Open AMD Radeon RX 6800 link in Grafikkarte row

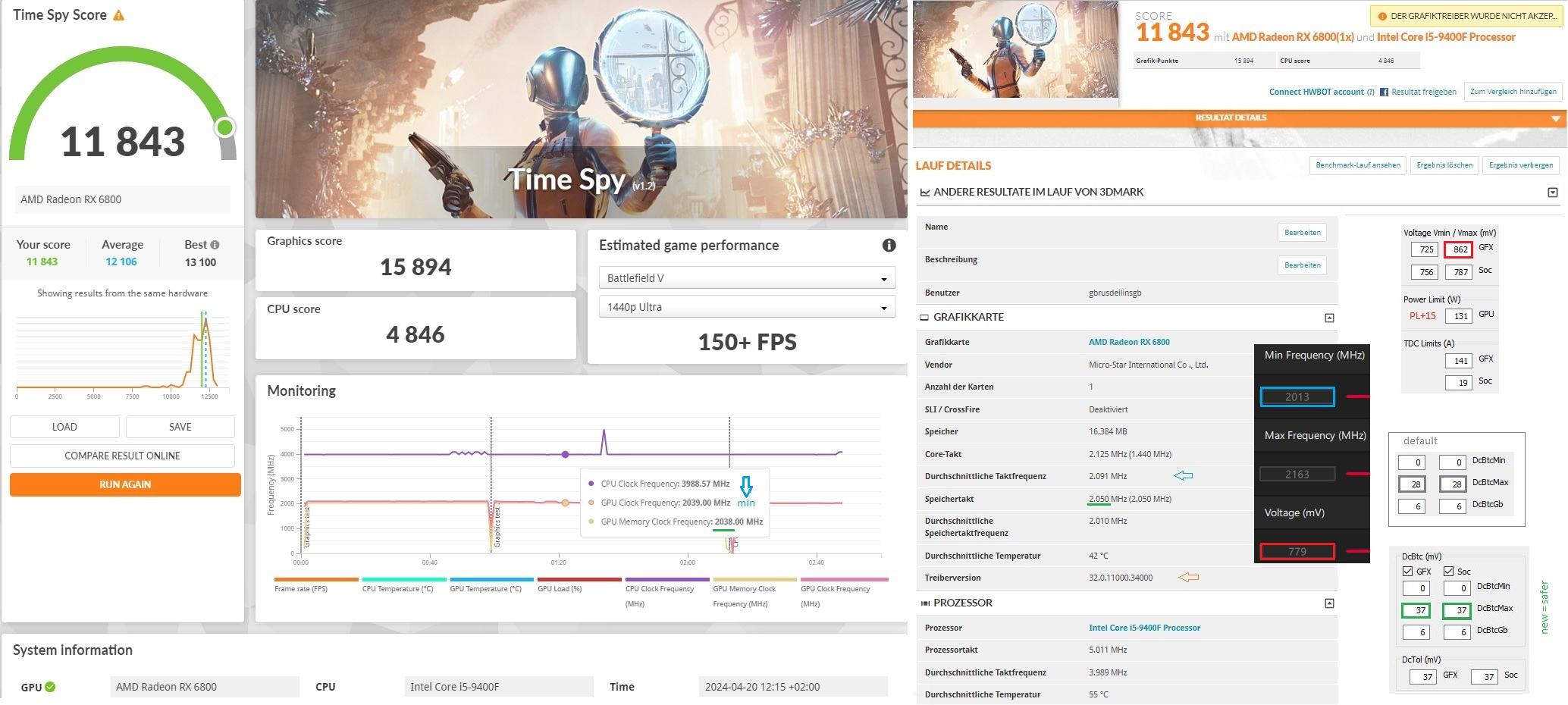pos(1129,342)
